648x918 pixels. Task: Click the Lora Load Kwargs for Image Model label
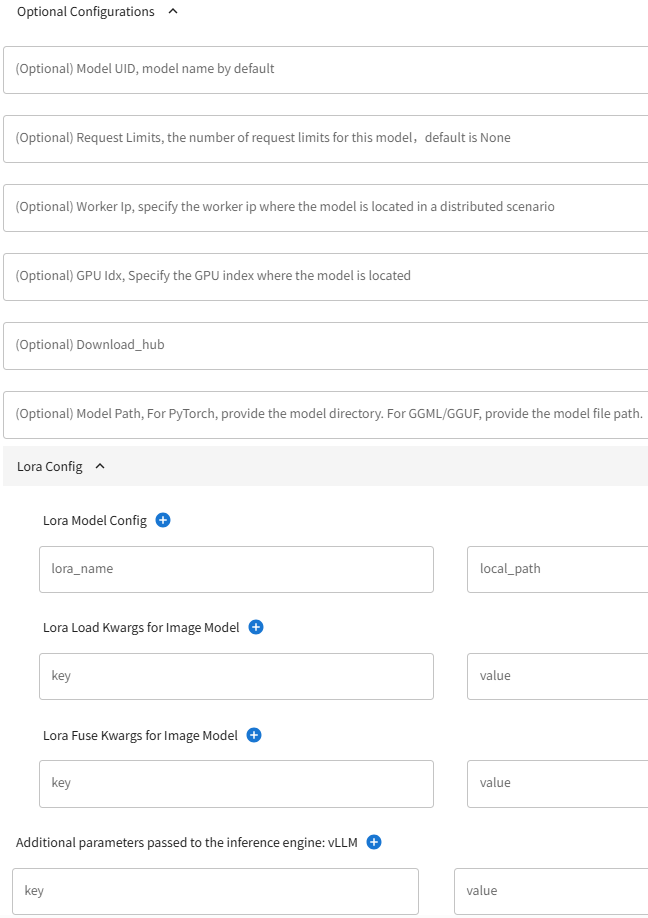[x=141, y=628]
